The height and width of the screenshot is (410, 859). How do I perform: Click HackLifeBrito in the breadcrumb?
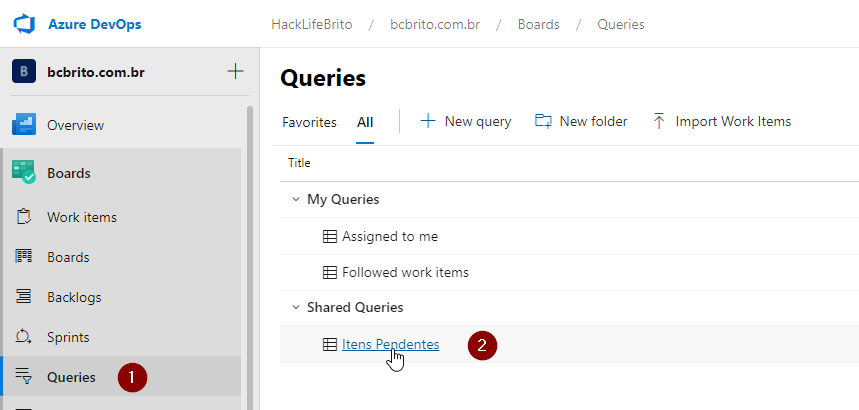312,25
